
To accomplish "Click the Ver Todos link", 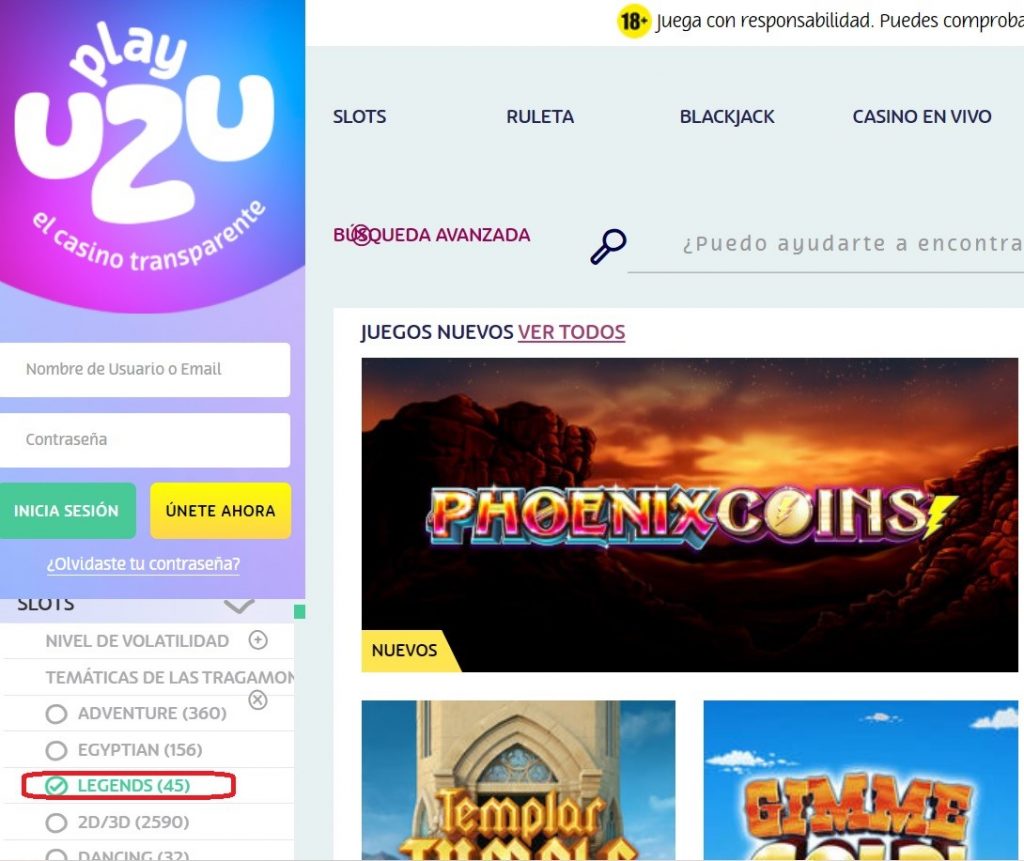I will [x=571, y=333].
